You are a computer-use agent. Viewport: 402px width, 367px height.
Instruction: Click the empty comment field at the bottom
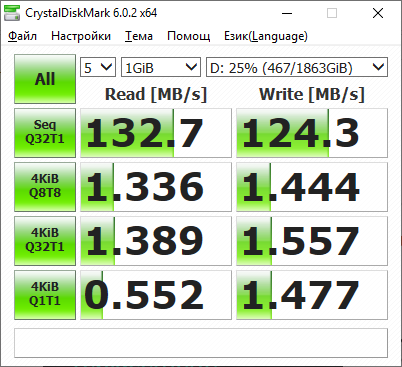(201, 343)
